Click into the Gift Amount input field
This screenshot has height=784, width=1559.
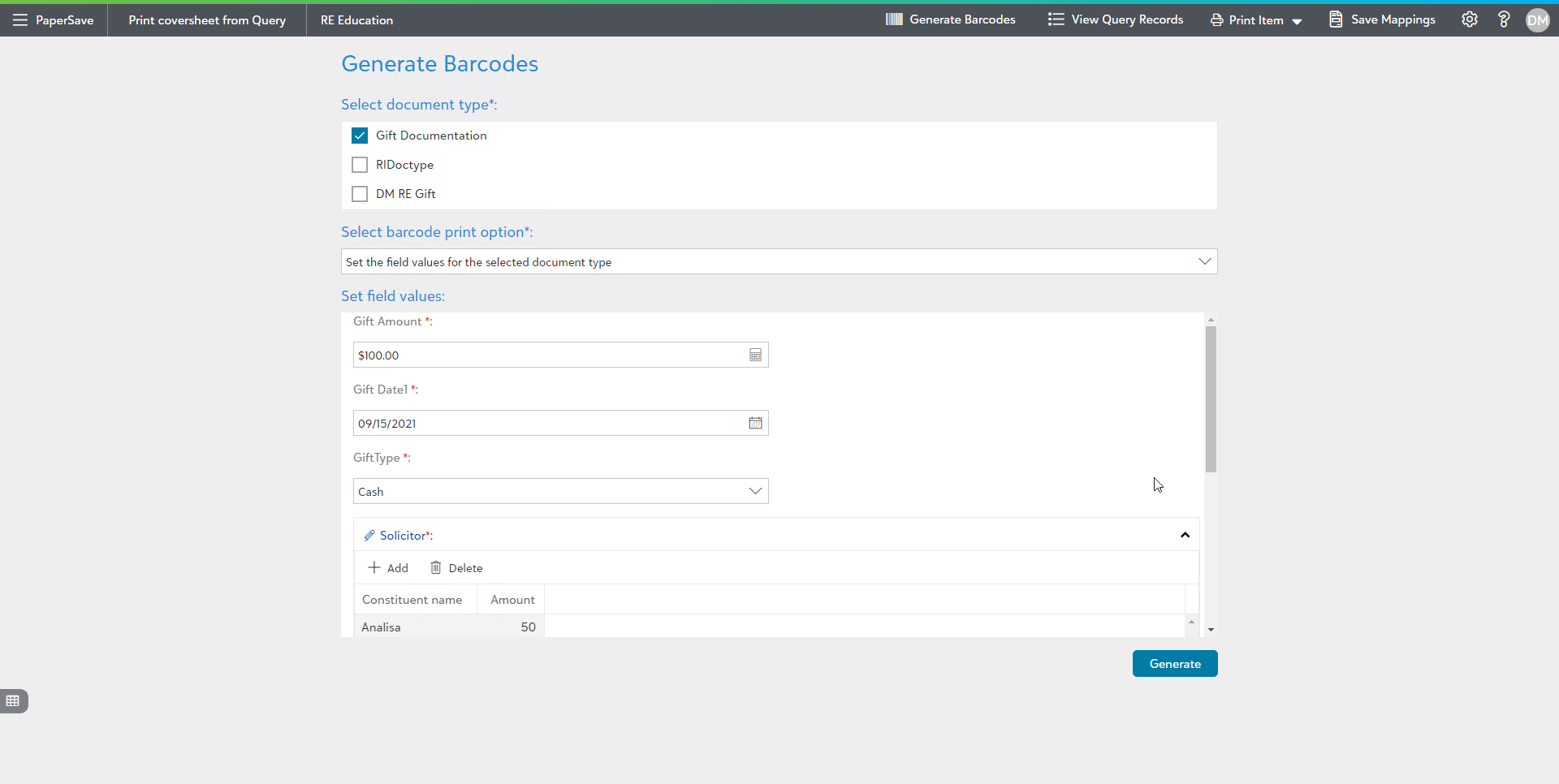pyautogui.click(x=548, y=355)
